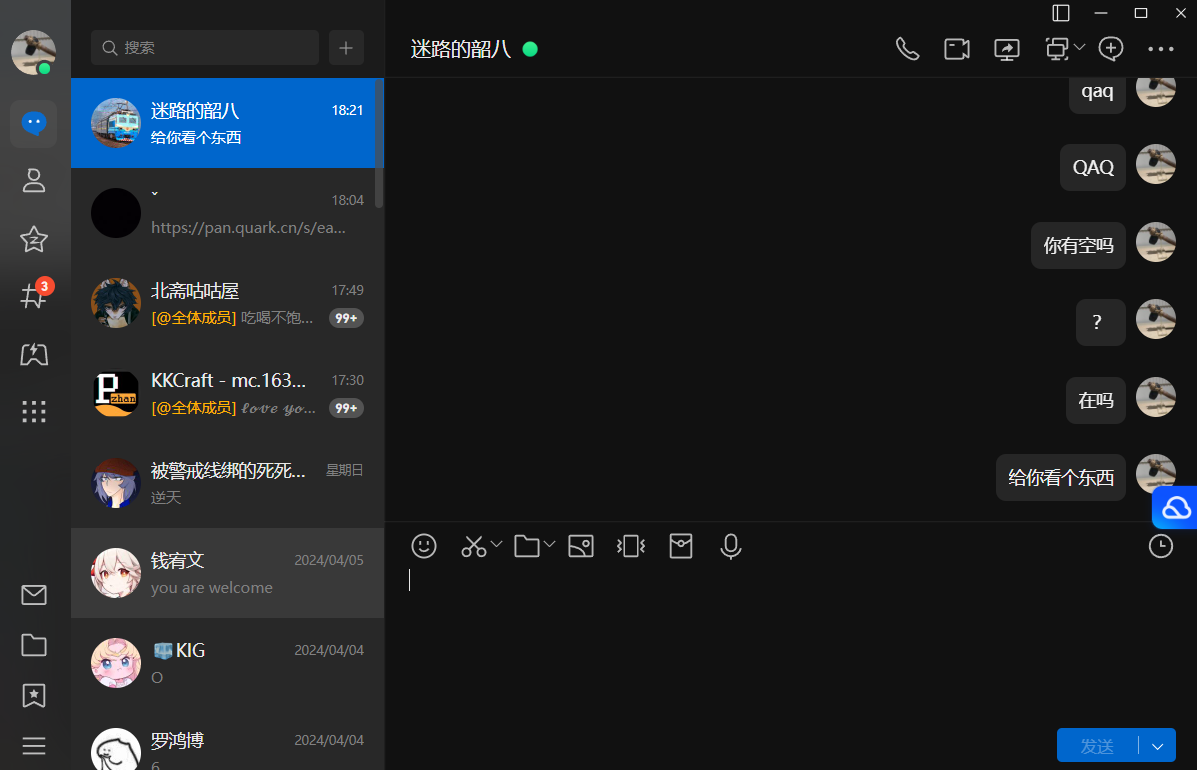Toggle the sidebar layout panel icon in title bar
The width and height of the screenshot is (1197, 770).
[x=1061, y=13]
